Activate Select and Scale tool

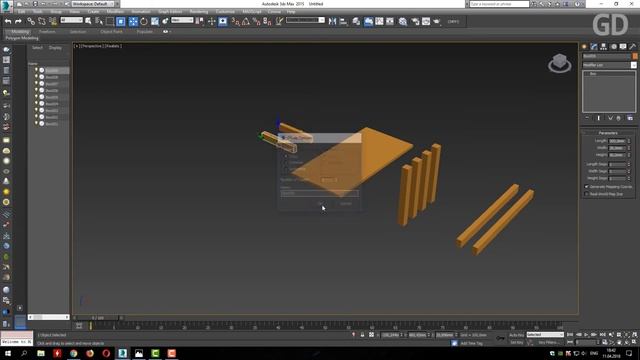click(x=155, y=21)
